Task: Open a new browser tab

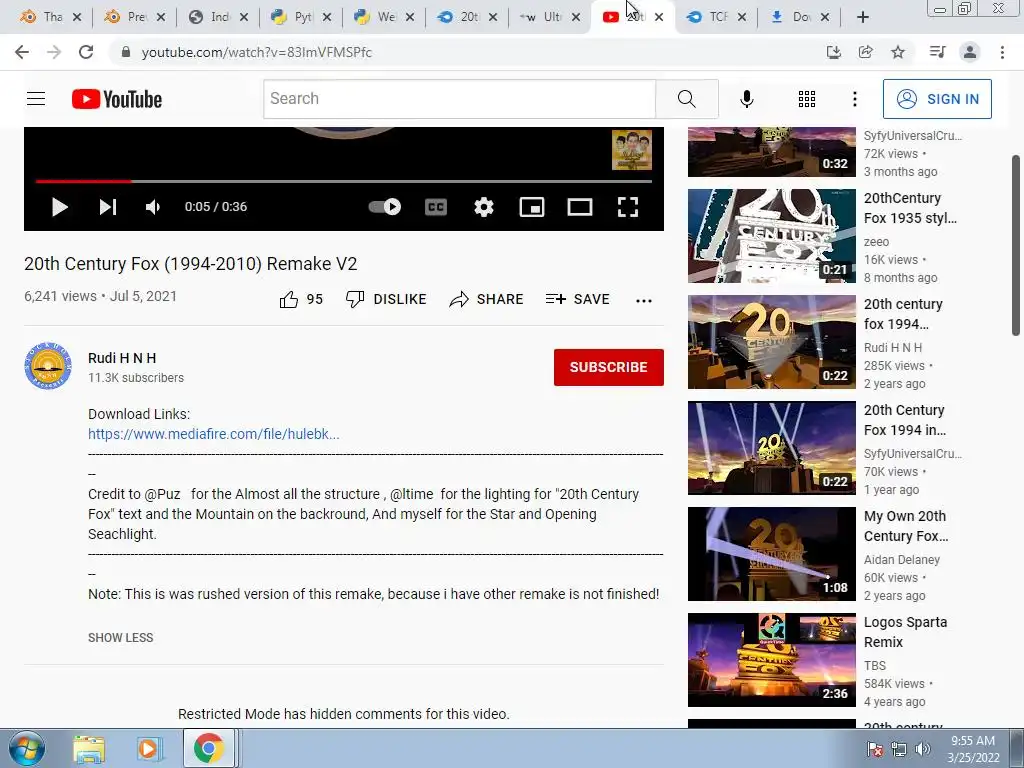Action: (863, 17)
